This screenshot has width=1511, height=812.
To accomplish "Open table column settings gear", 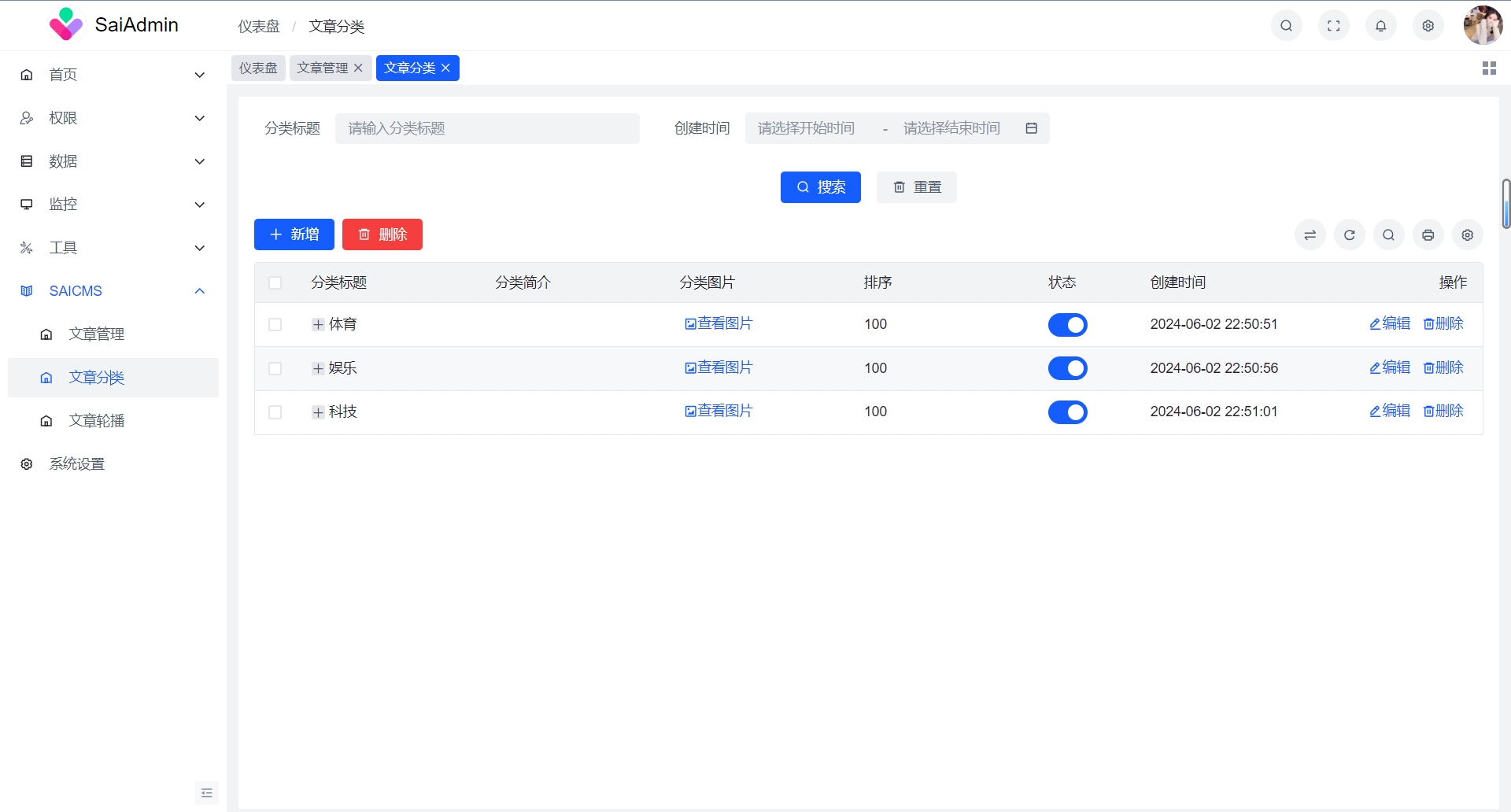I will click(x=1467, y=235).
